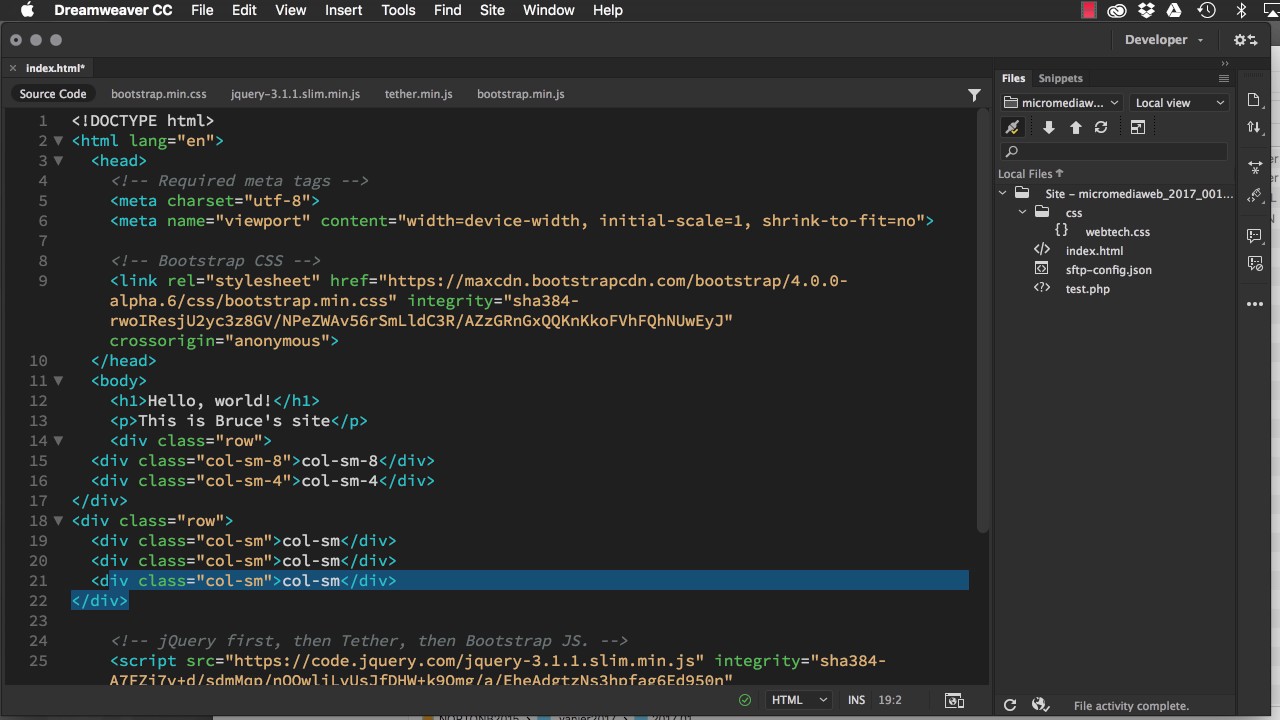
Task: Open the Site menu
Action: click(x=492, y=10)
